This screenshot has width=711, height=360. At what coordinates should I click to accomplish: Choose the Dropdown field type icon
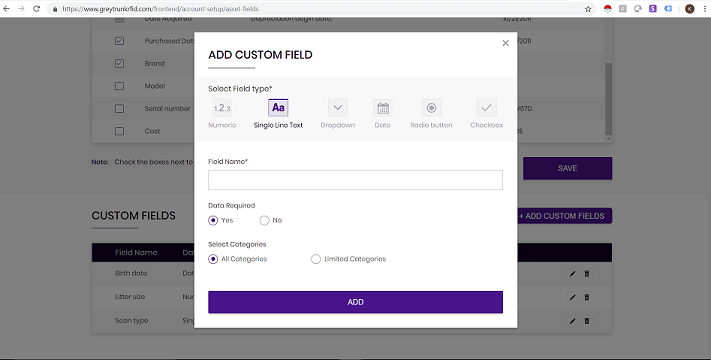[x=338, y=108]
